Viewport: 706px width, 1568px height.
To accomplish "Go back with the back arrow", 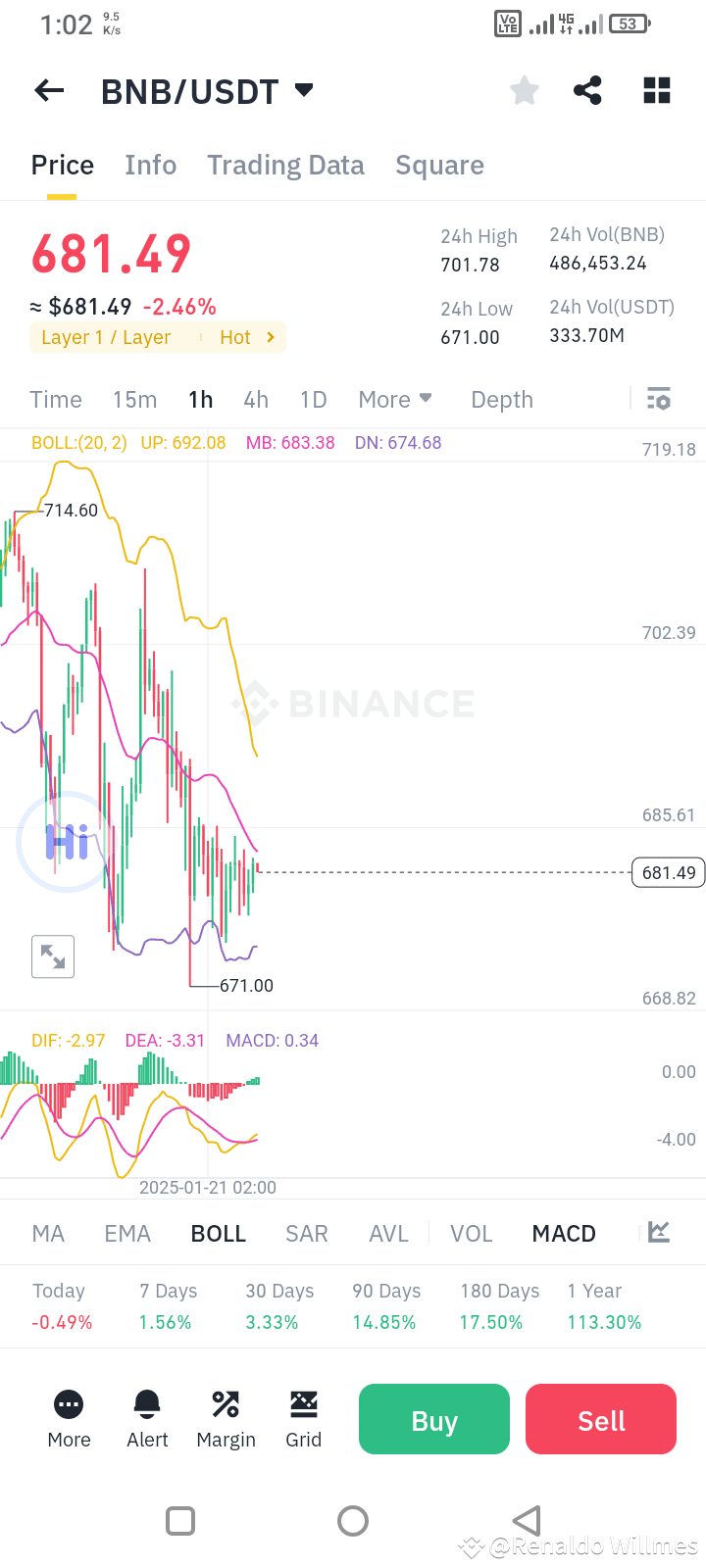I will [48, 90].
